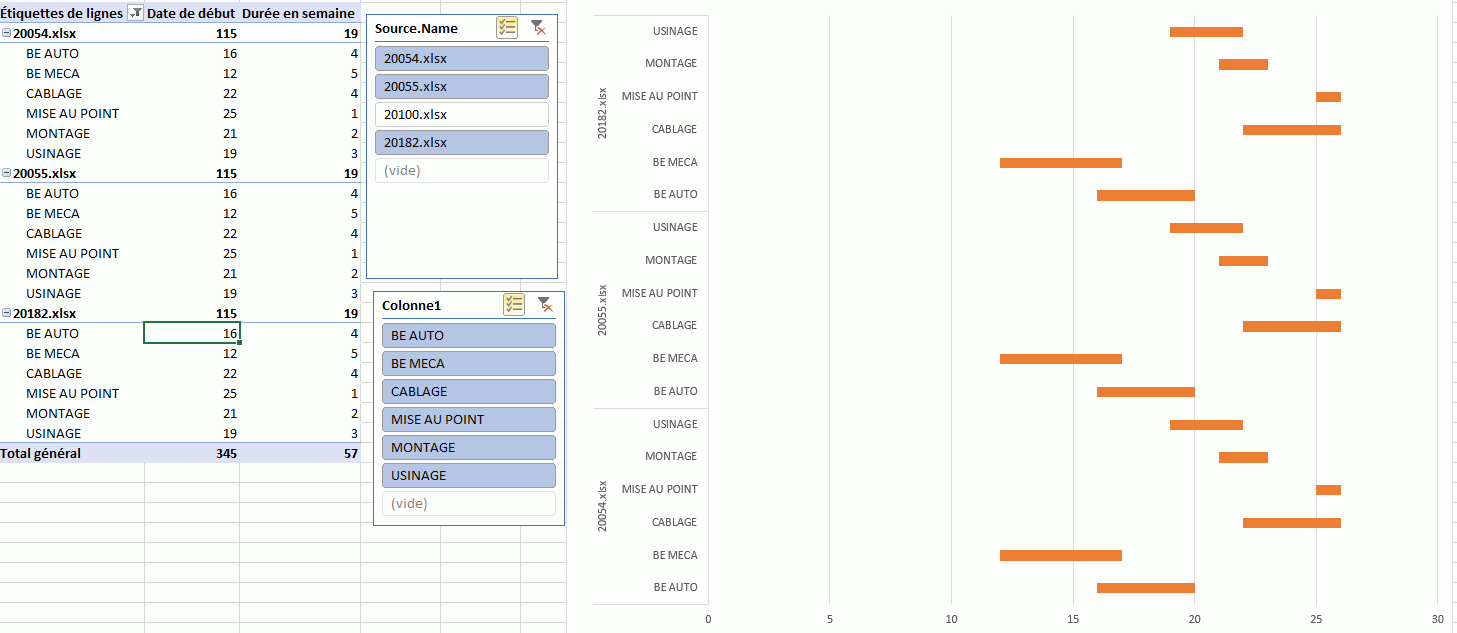Select BE AUTO in Colonne1 slicer

468,335
